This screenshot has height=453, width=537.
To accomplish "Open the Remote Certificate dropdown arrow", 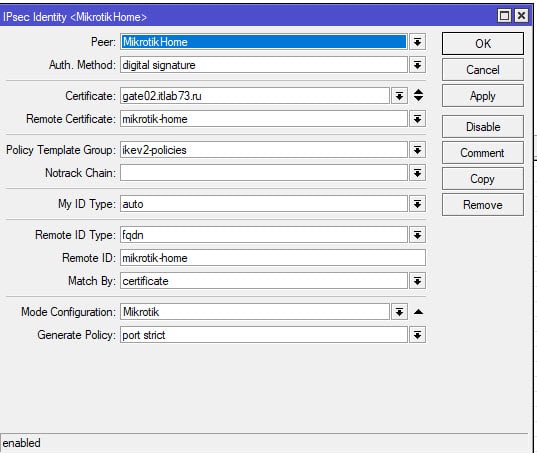I will click(x=417, y=119).
